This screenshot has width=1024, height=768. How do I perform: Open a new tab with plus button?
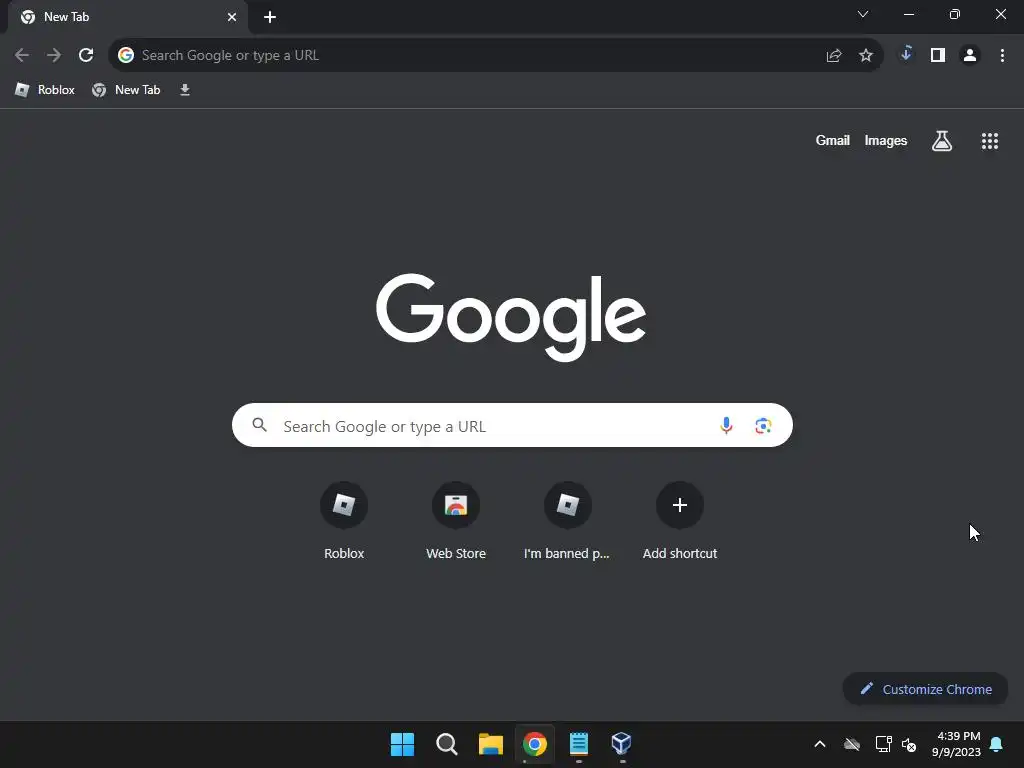[270, 17]
